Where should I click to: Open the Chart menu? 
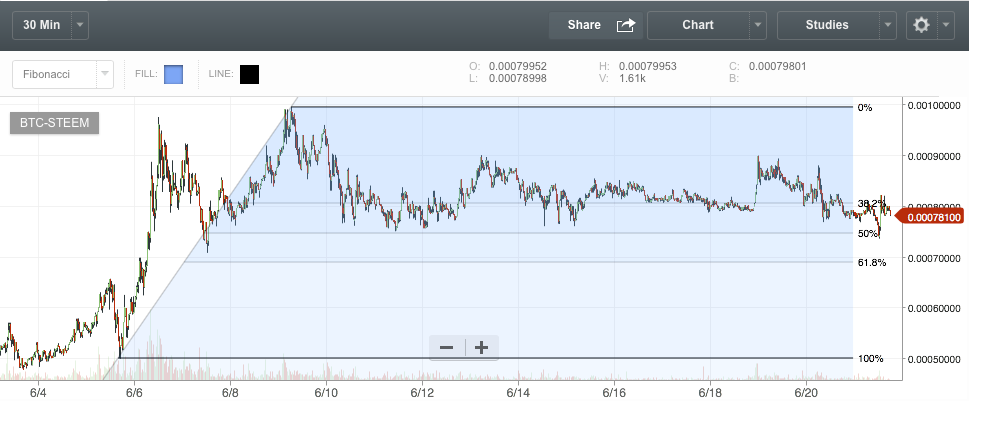point(698,25)
